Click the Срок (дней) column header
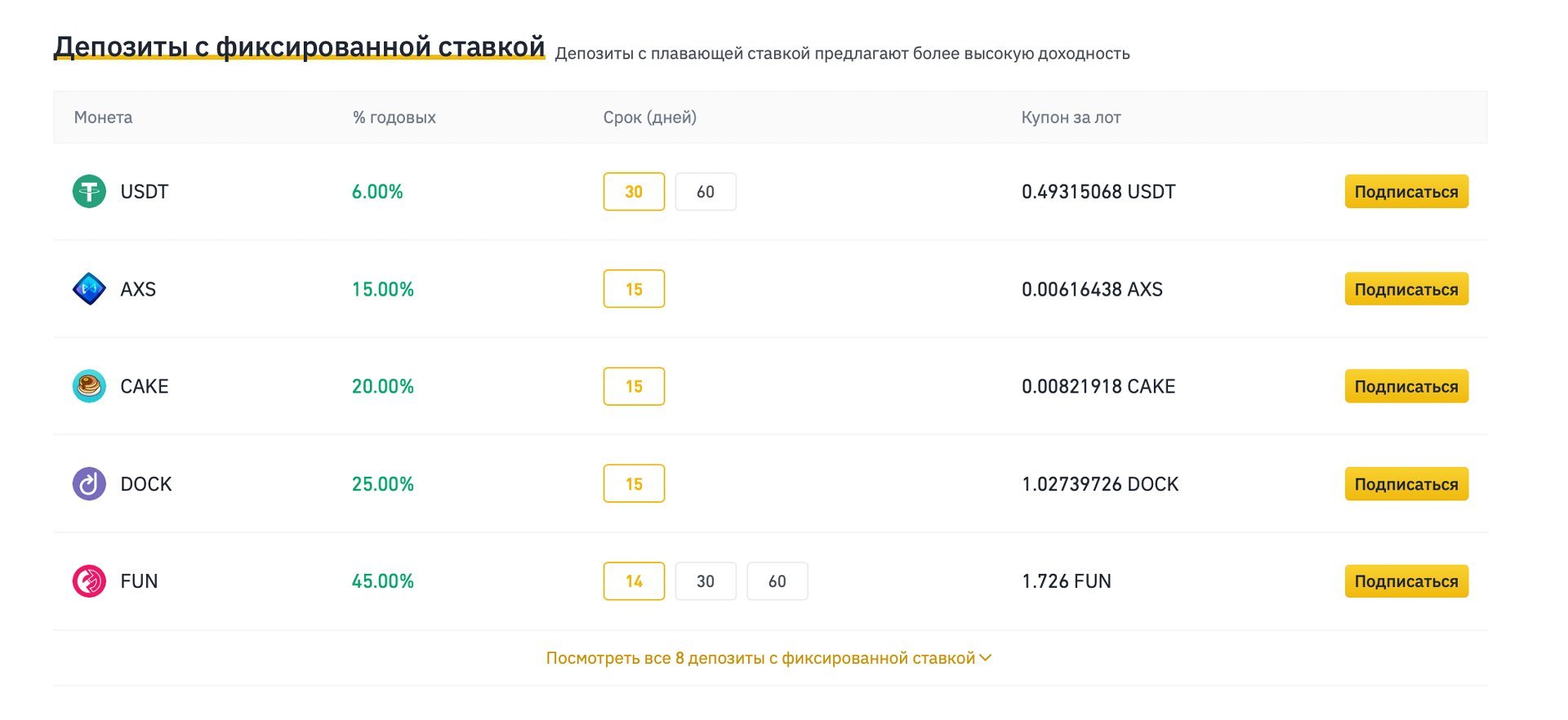Viewport: 1568px width, 720px height. [649, 117]
